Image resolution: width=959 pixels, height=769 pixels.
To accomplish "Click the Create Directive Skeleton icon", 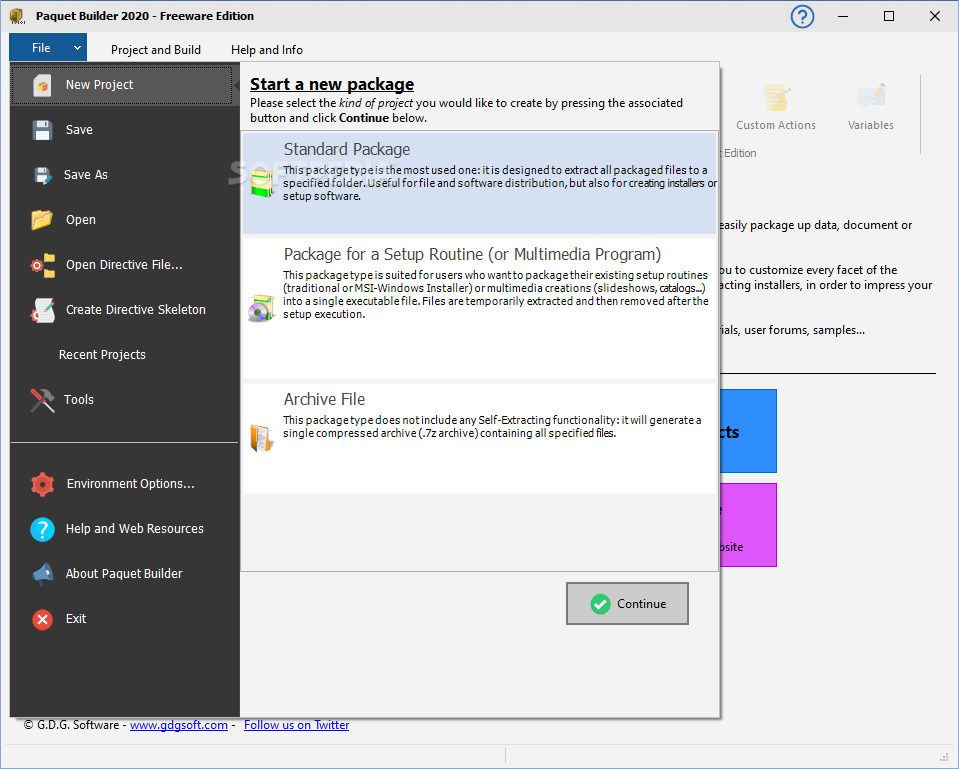I will click(43, 310).
